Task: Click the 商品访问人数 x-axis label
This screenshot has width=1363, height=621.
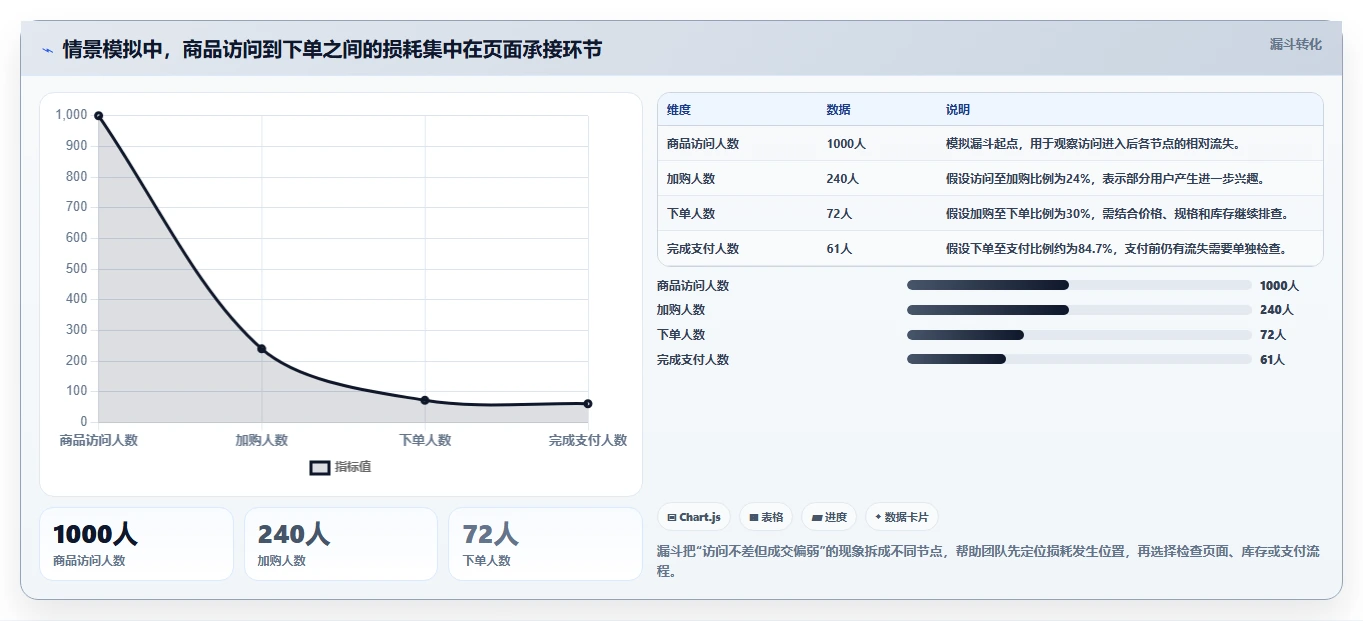Action: [x=98, y=440]
